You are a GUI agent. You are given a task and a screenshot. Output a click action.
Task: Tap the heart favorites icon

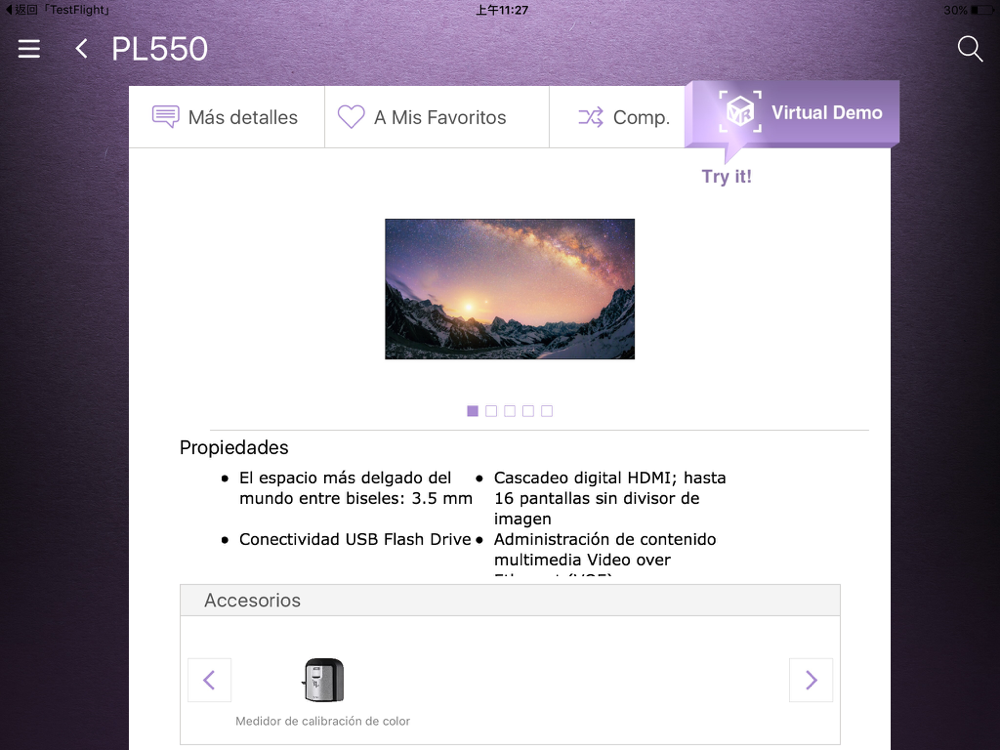coord(351,117)
